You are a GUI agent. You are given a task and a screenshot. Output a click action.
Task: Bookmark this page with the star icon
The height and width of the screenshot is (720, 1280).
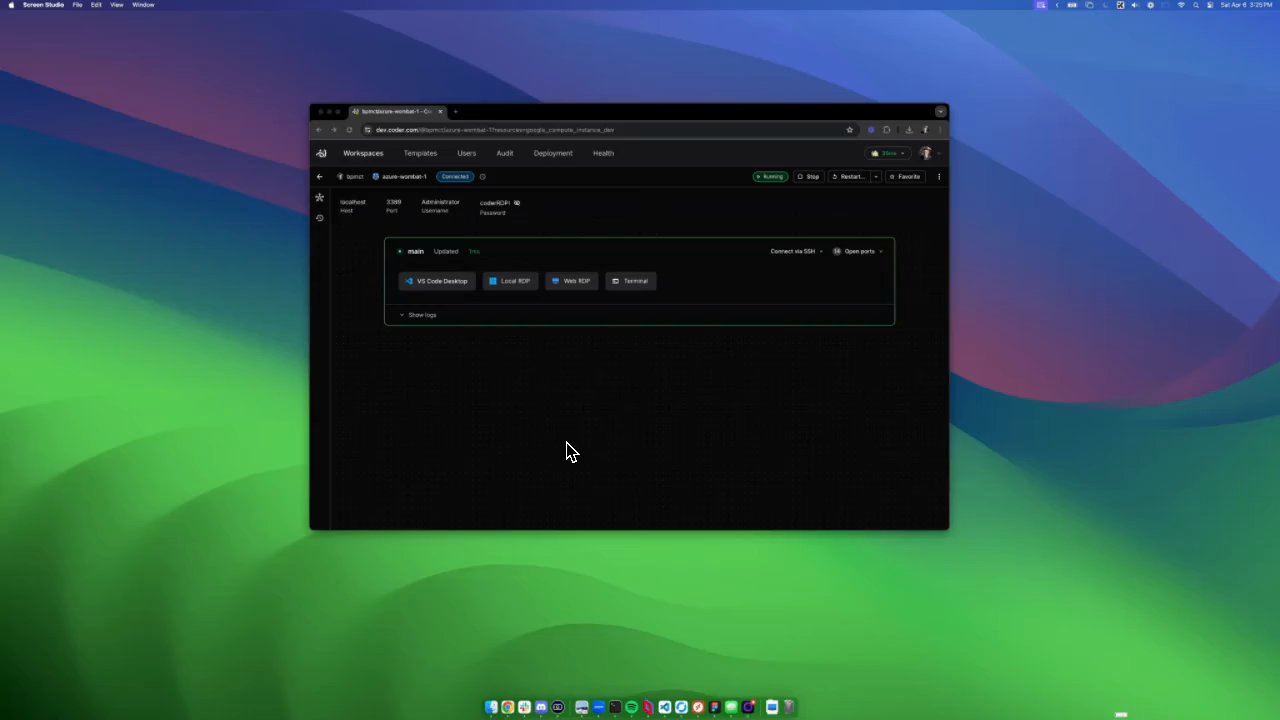click(x=850, y=130)
